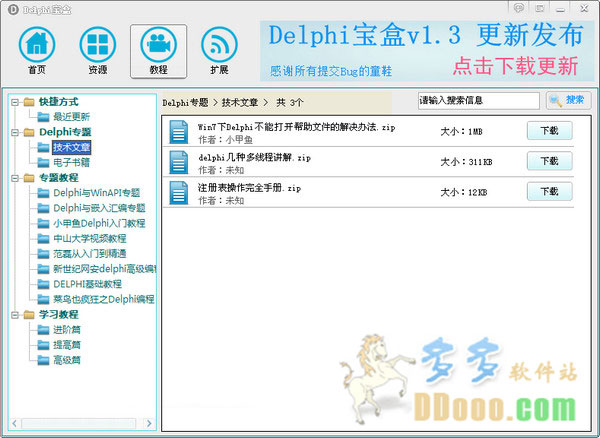The height and width of the screenshot is (438, 600).
Task: Download Win7下Delphi不能打开帮助文件 zip
Action: (549, 131)
